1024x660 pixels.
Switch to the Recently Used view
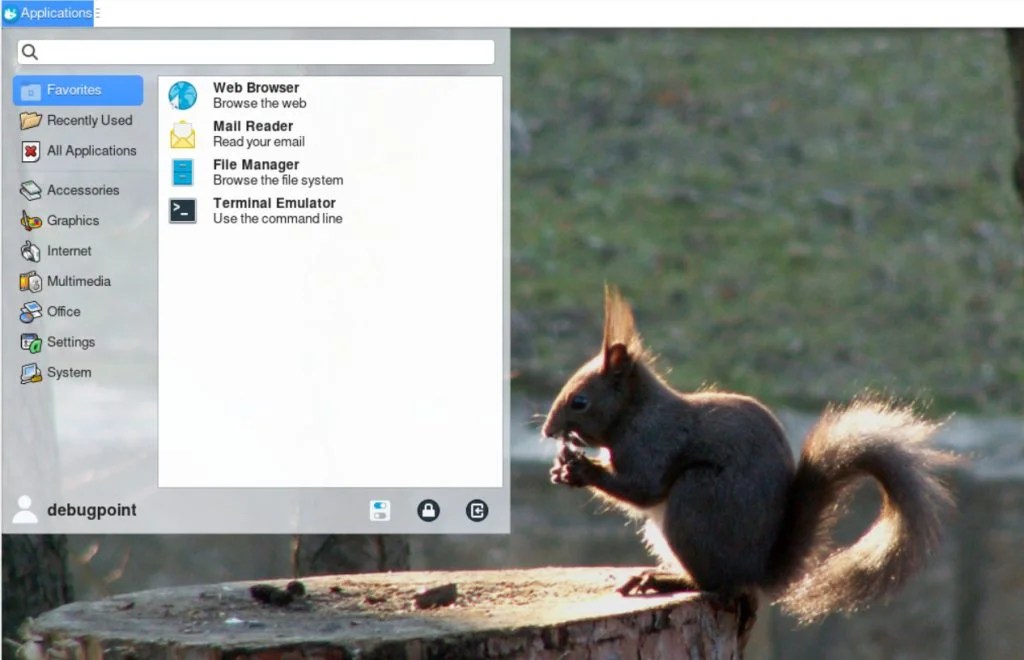(88, 120)
